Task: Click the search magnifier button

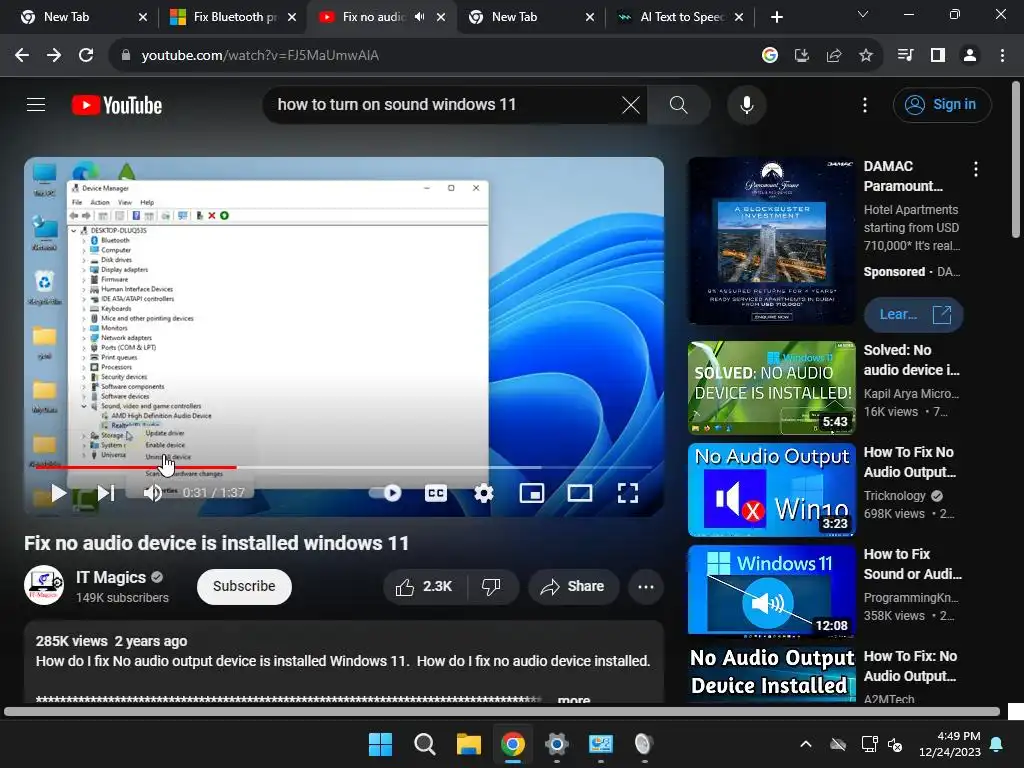Action: click(679, 104)
